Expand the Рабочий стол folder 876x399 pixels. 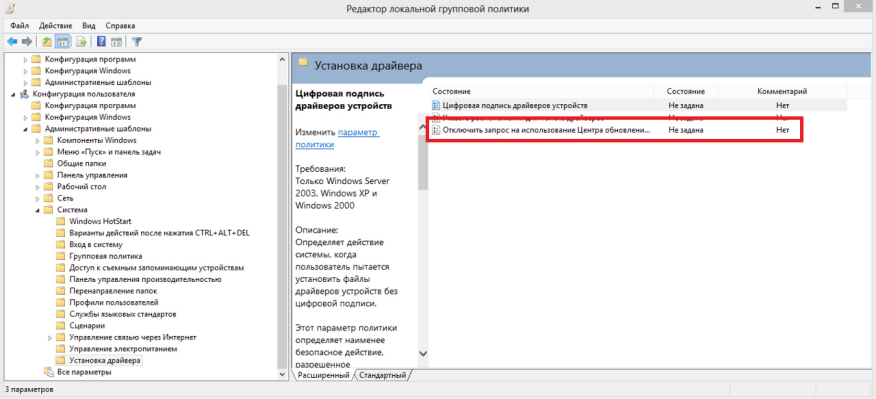[x=37, y=187]
